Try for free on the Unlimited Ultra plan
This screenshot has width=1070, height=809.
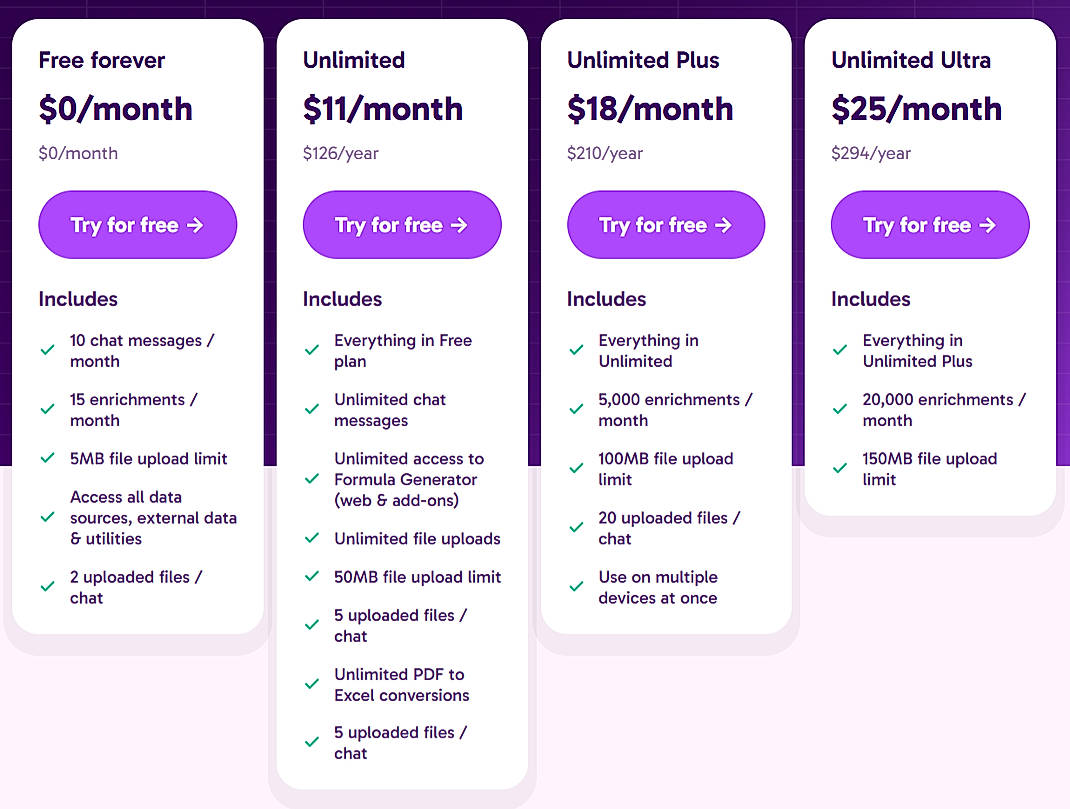coord(929,224)
